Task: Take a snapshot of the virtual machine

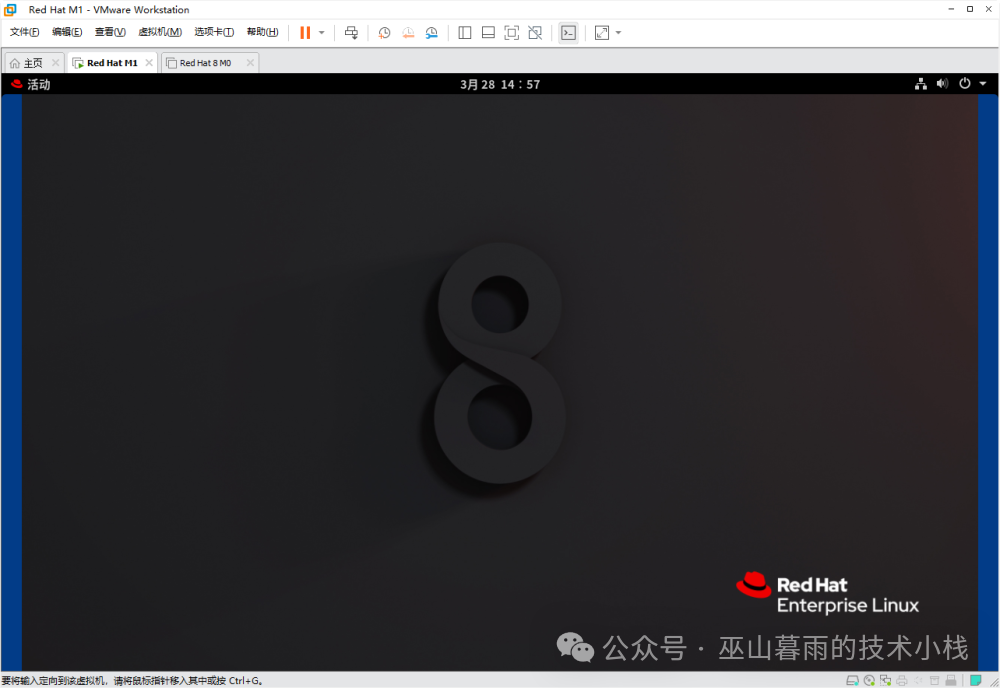Action: [x=385, y=32]
